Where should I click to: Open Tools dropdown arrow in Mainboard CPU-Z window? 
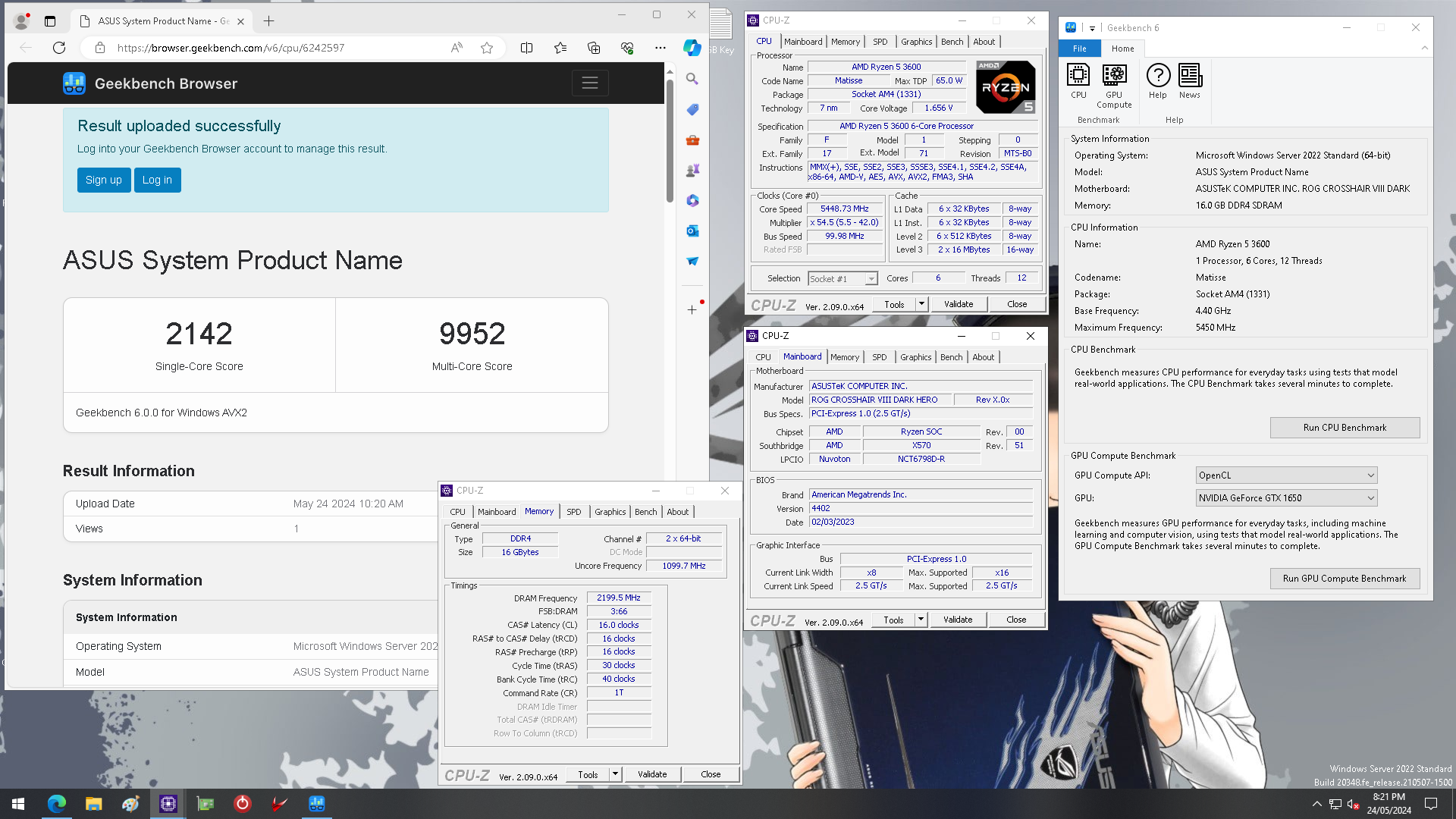(921, 620)
